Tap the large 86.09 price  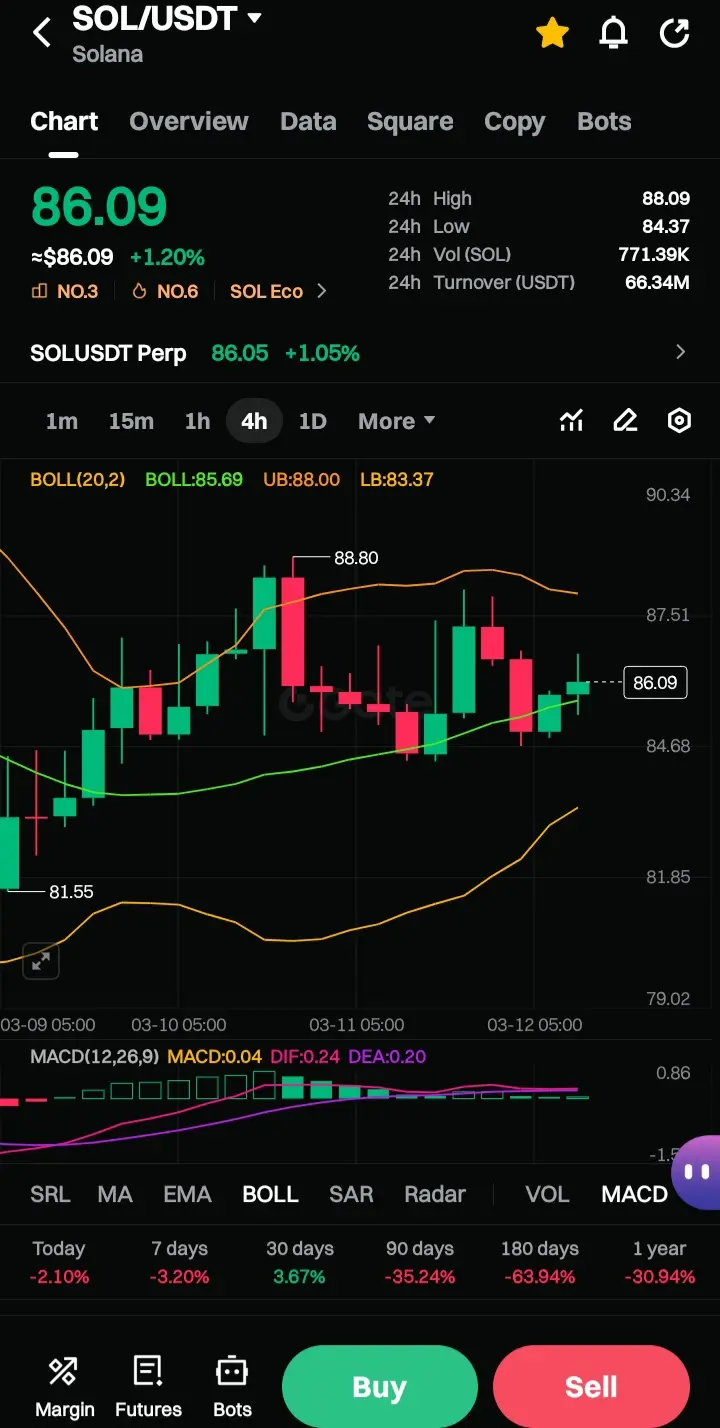point(99,207)
